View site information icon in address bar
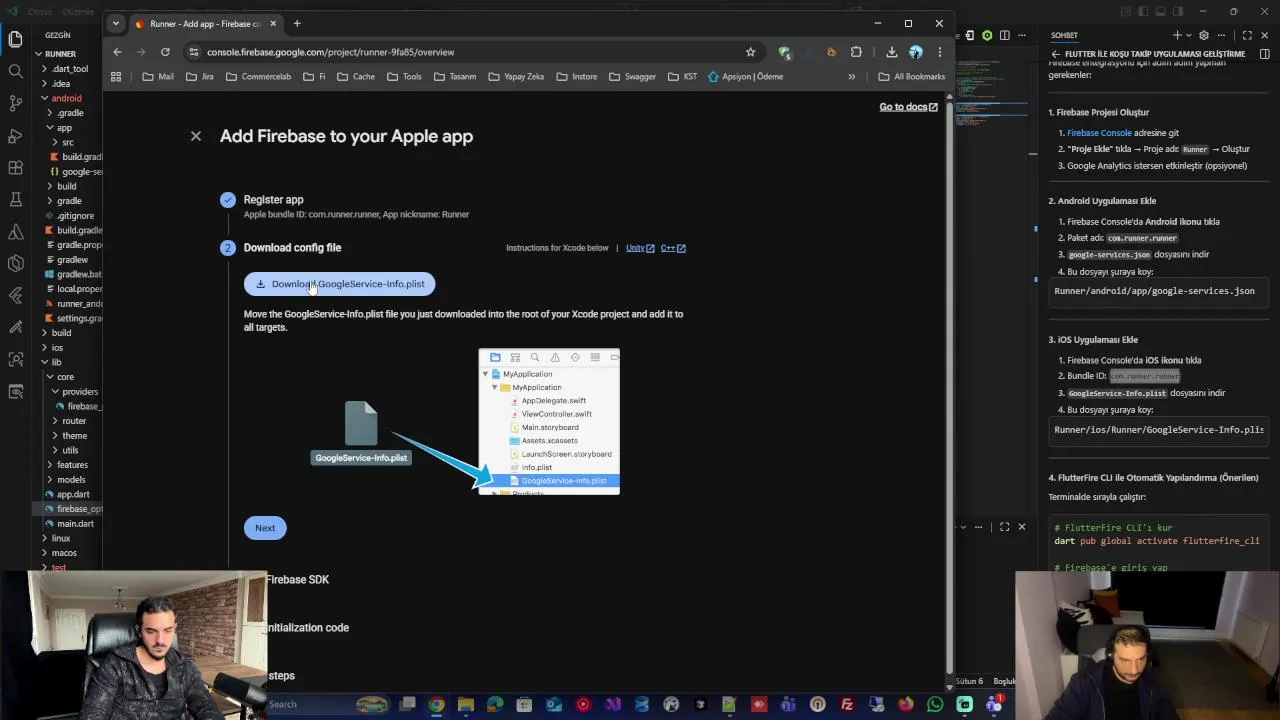This screenshot has width=1280, height=720. tap(193, 52)
